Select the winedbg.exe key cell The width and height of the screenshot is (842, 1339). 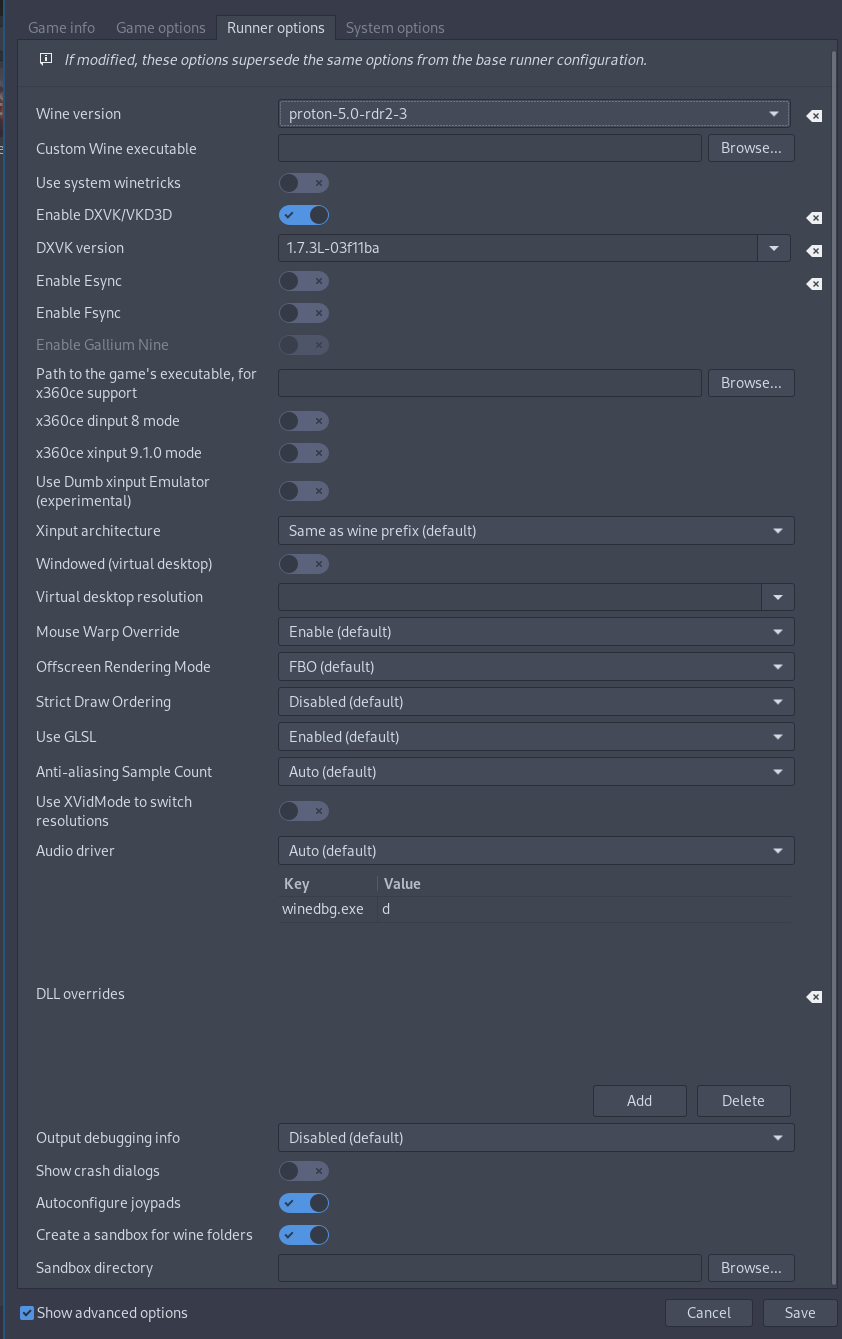328,910
